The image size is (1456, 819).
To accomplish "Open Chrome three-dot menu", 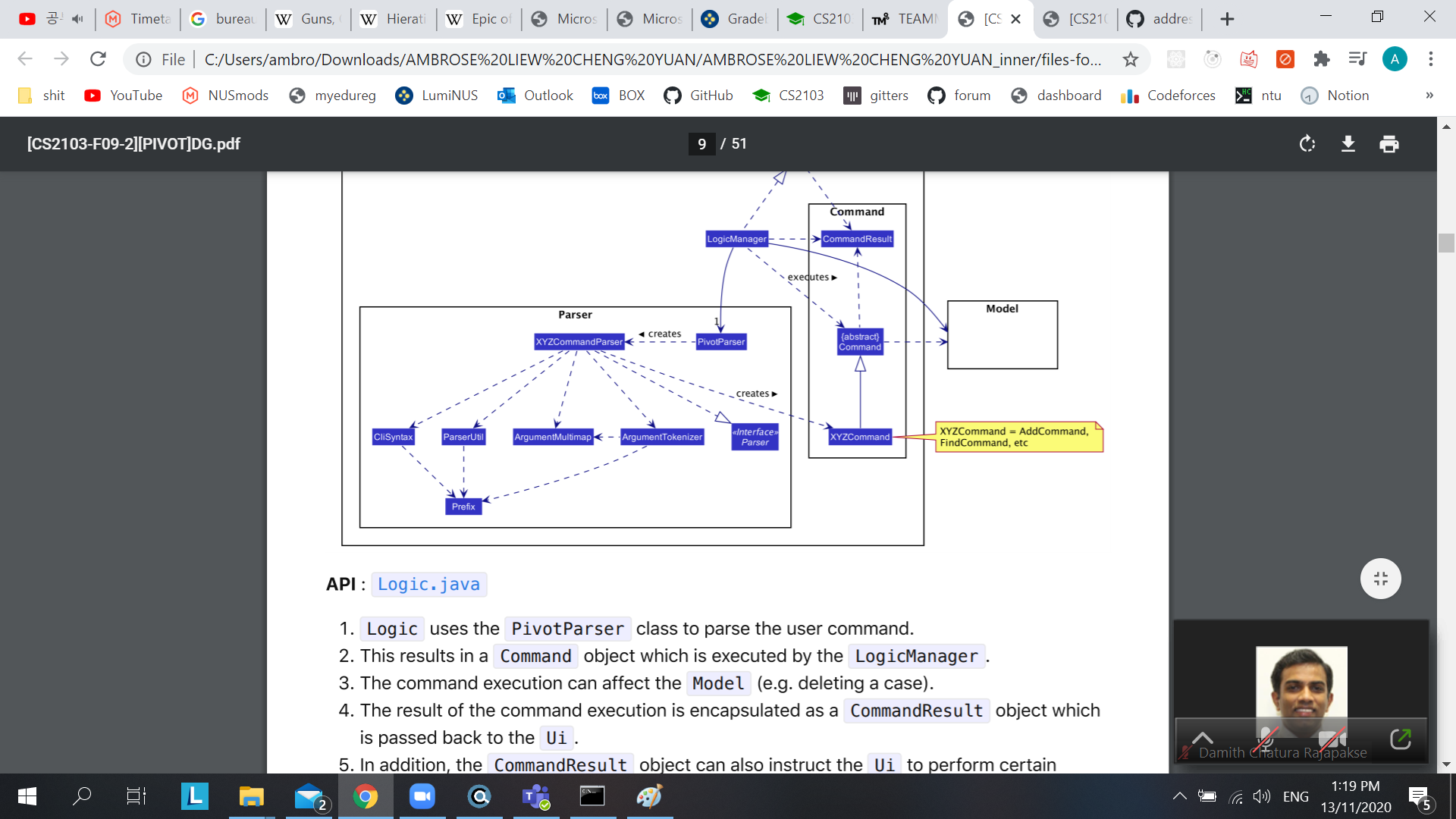I will [x=1431, y=59].
